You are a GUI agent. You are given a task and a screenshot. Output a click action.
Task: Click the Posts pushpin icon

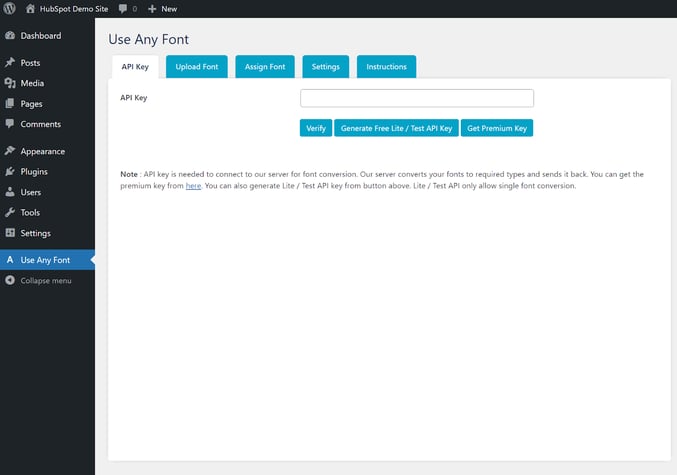coord(10,63)
